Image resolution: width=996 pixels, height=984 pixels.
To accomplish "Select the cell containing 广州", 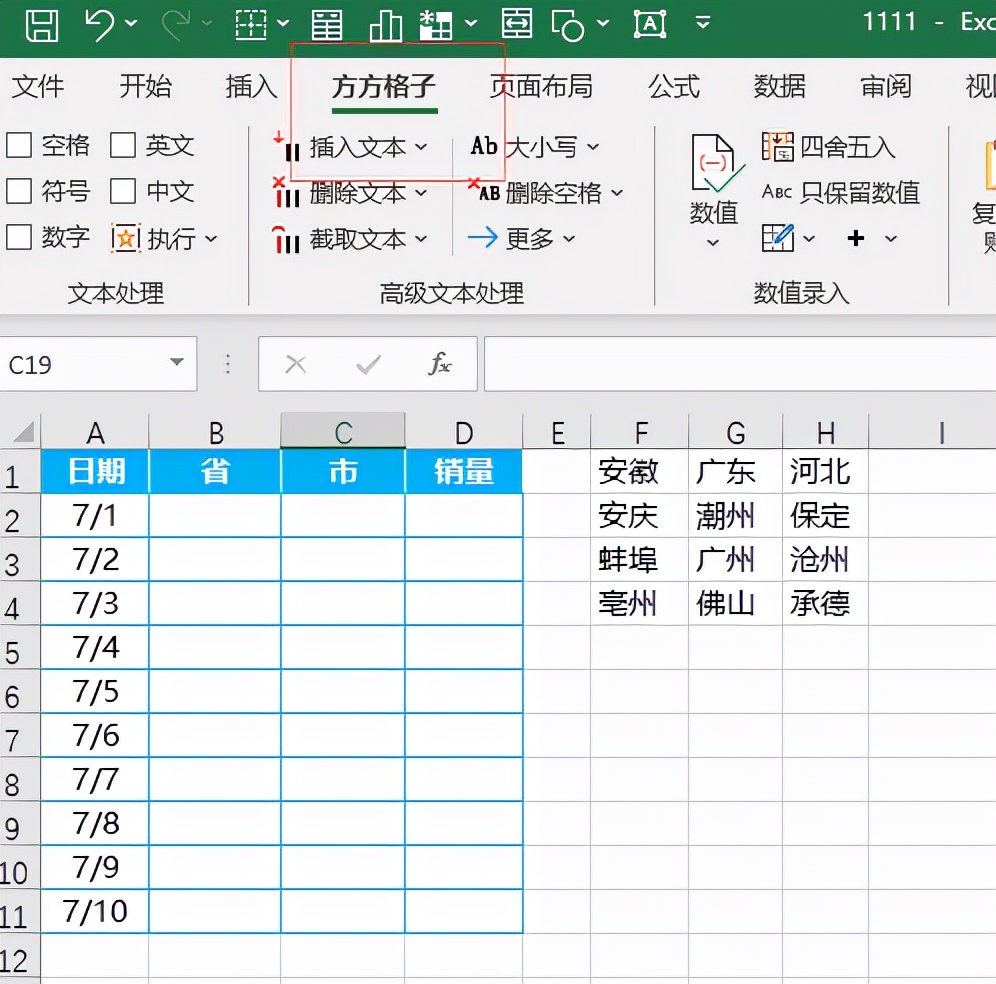I will click(x=736, y=560).
